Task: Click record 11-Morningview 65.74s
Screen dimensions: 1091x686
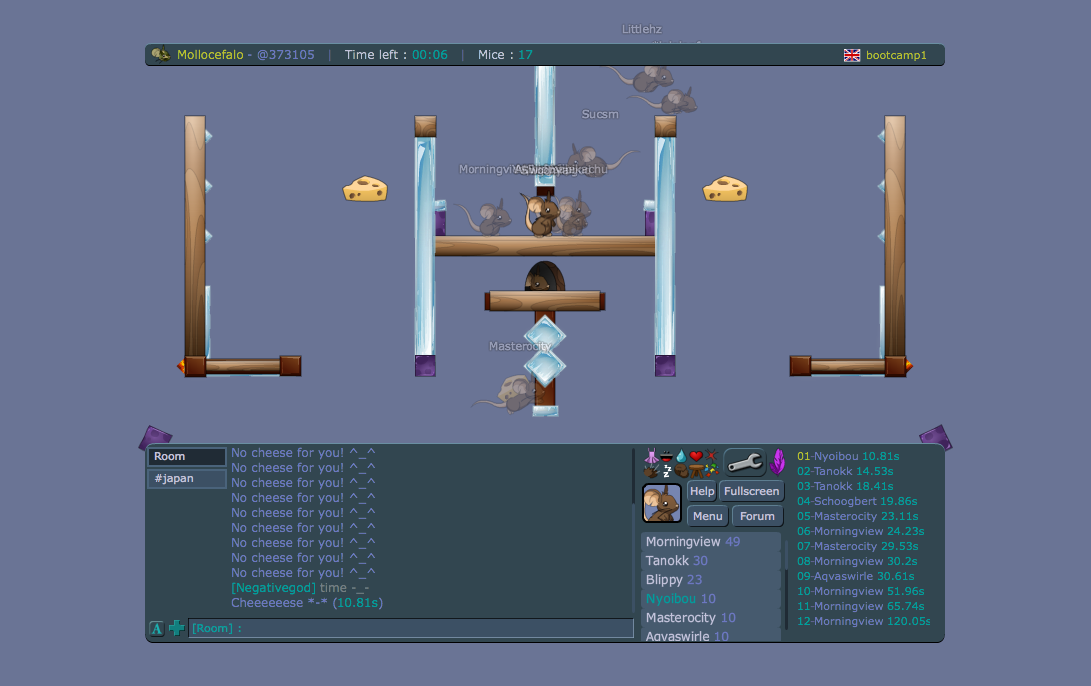Action: [861, 606]
